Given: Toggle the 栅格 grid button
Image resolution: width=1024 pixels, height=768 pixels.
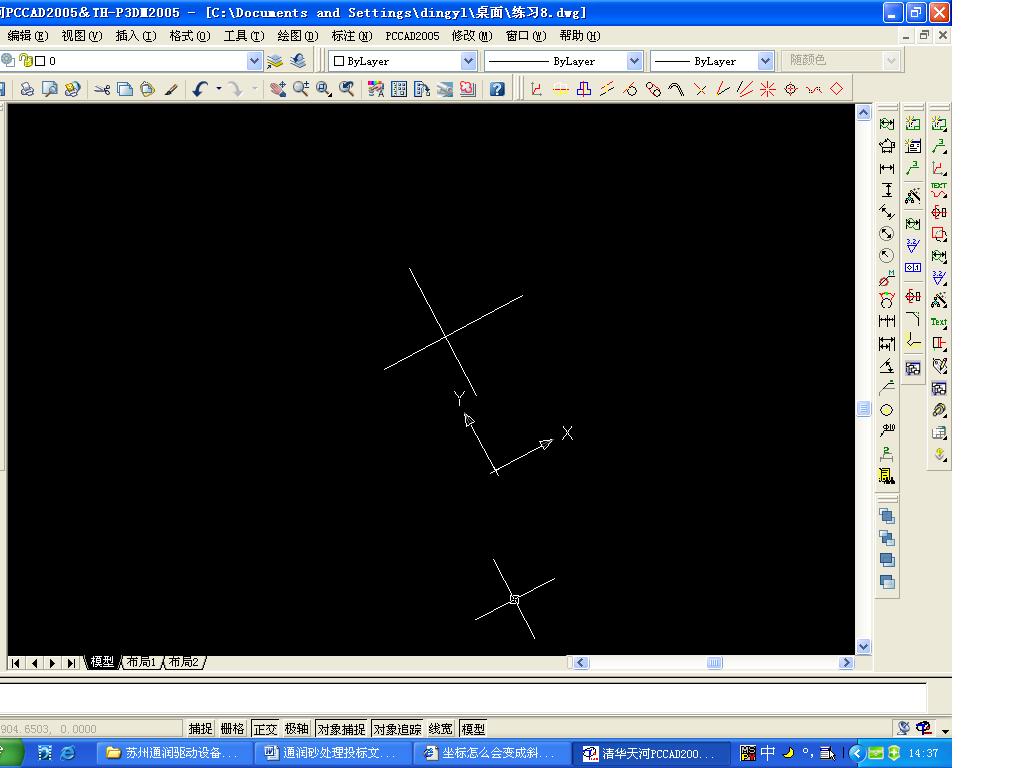Looking at the screenshot, I should coord(232,729).
